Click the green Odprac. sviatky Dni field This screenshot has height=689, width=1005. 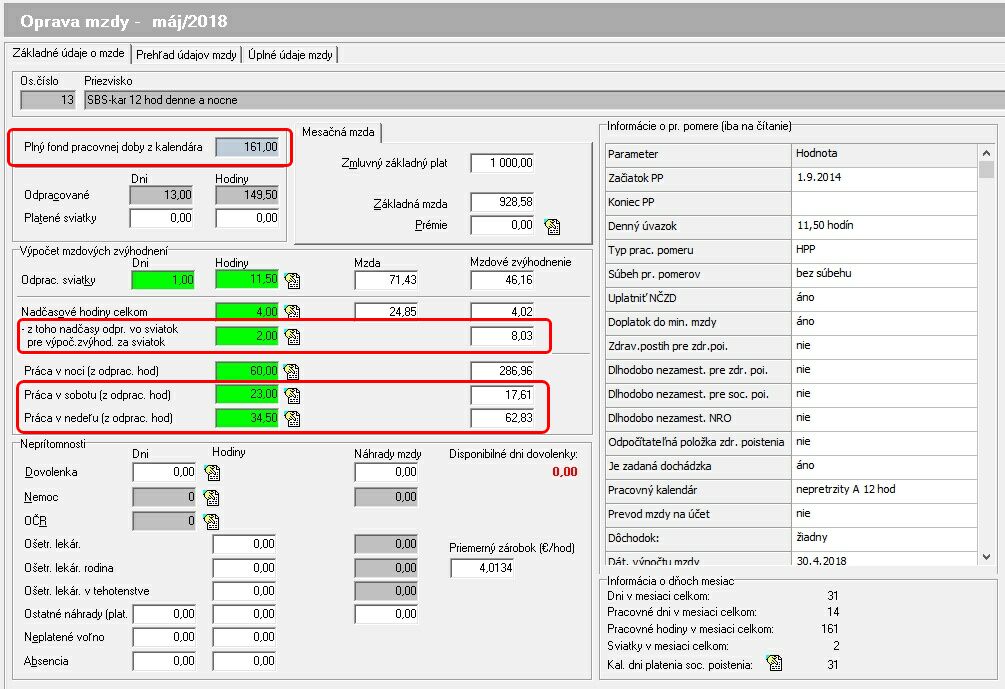click(x=163, y=280)
